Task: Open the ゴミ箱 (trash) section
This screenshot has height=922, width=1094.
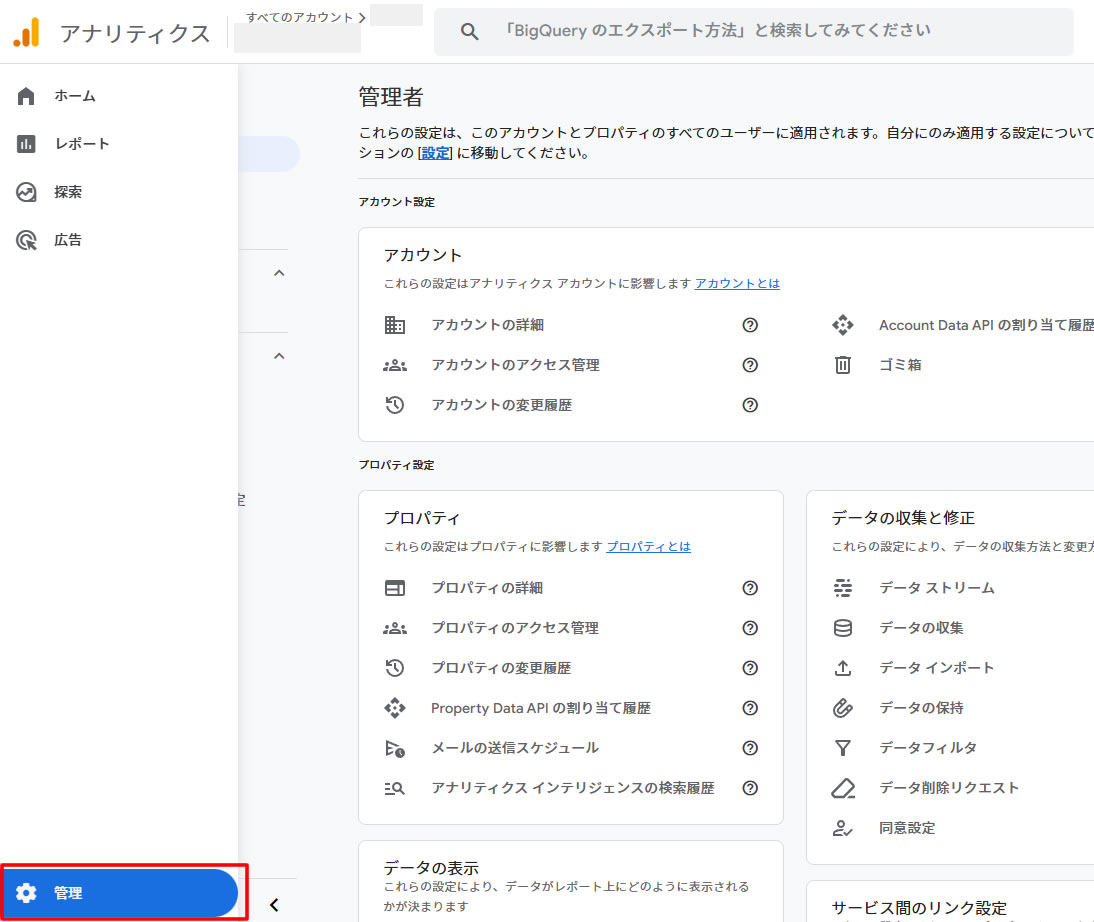Action: click(900, 364)
